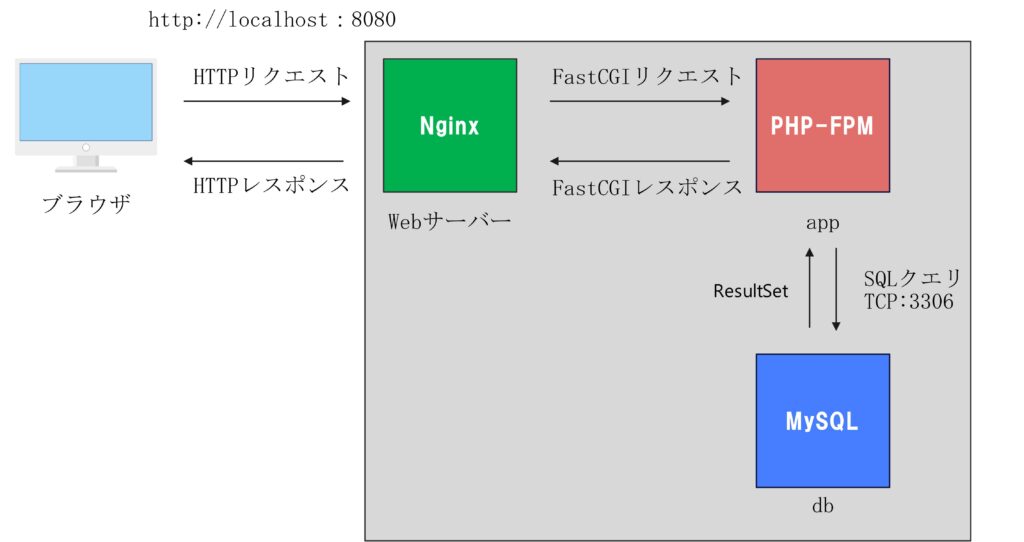The height and width of the screenshot is (542, 1024).
Task: Click the FastCGIレスポンス arrow
Action: pos(640,161)
